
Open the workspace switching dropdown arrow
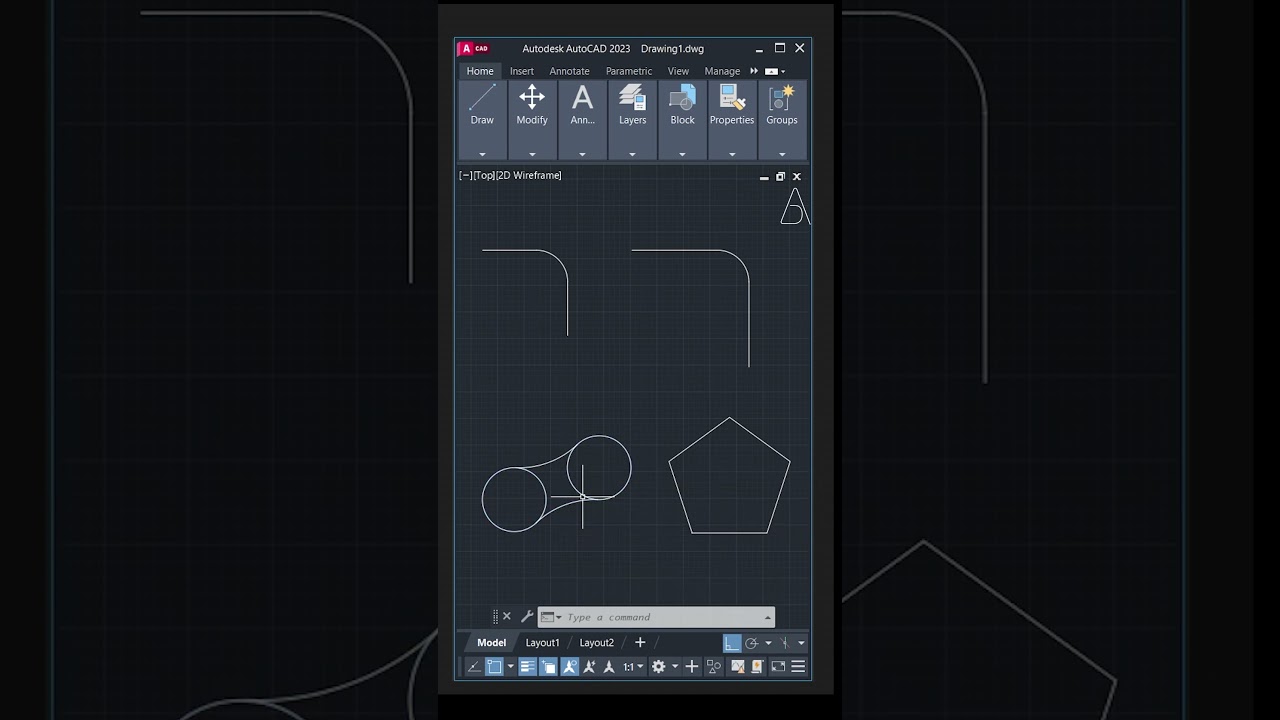[x=675, y=667]
